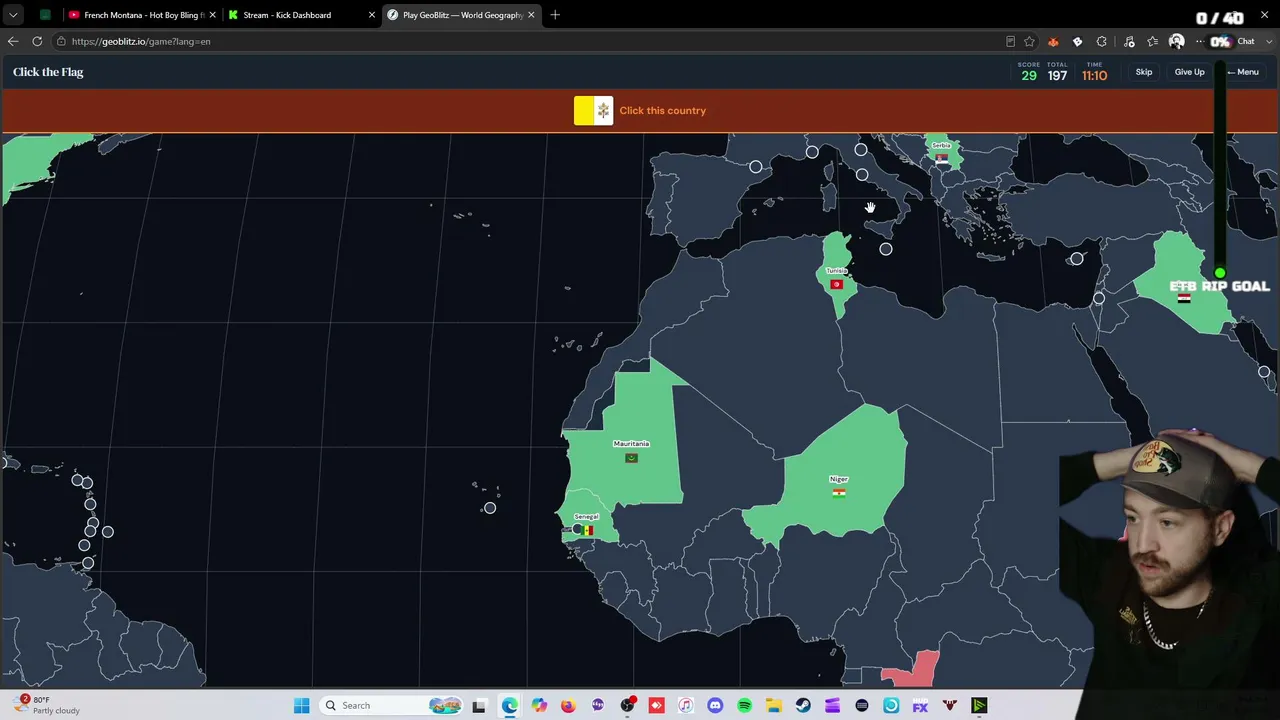Viewport: 1280px width, 720px height.
Task: Open the GeoBlitz Menu
Action: 1243,72
